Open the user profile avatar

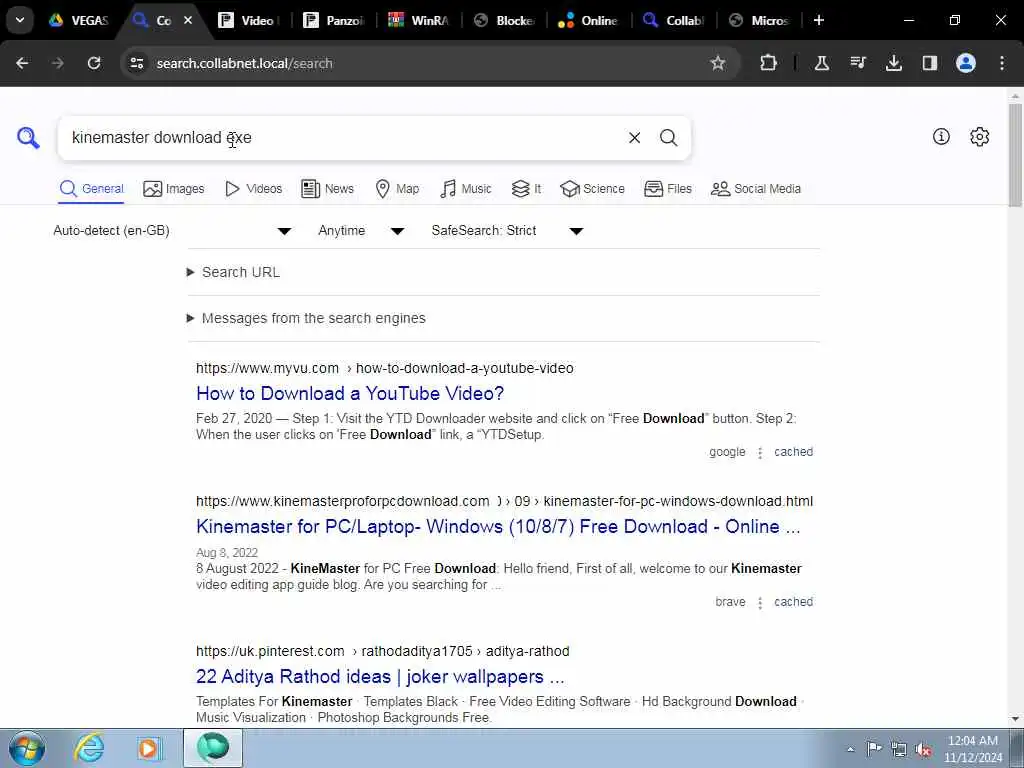[965, 63]
